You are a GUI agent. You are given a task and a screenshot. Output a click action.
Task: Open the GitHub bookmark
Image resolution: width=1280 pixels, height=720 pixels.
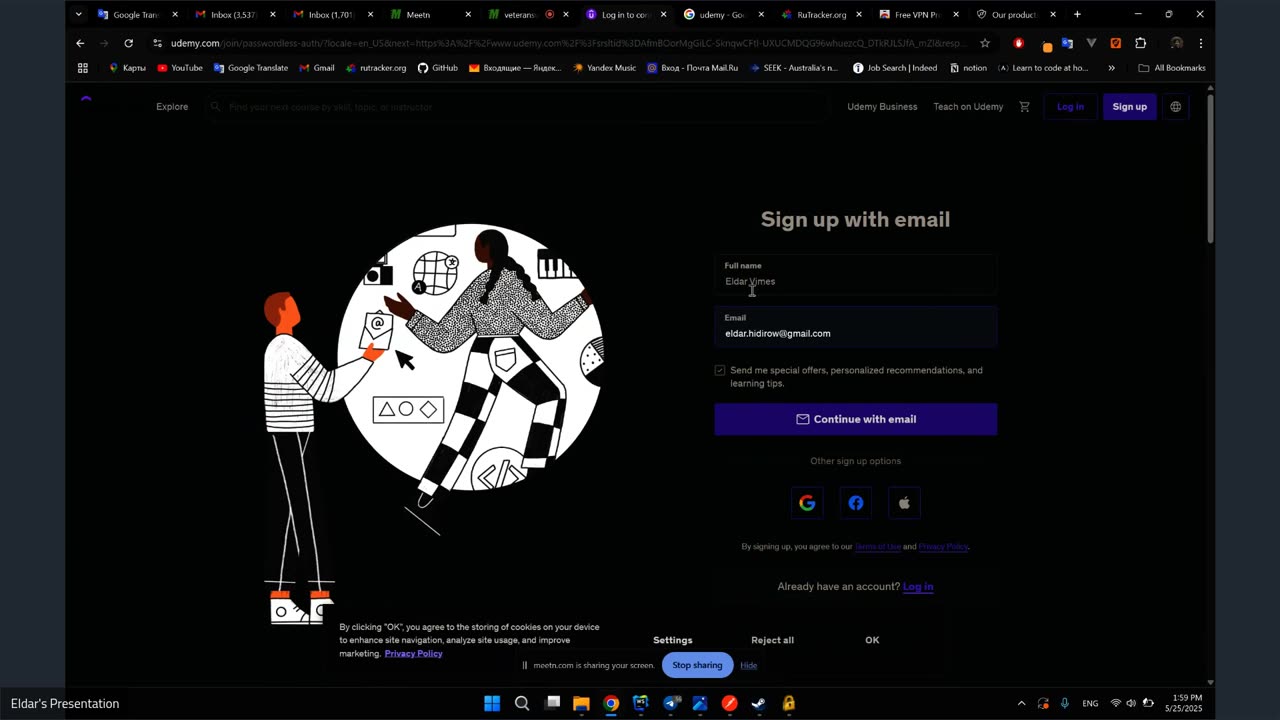(438, 68)
